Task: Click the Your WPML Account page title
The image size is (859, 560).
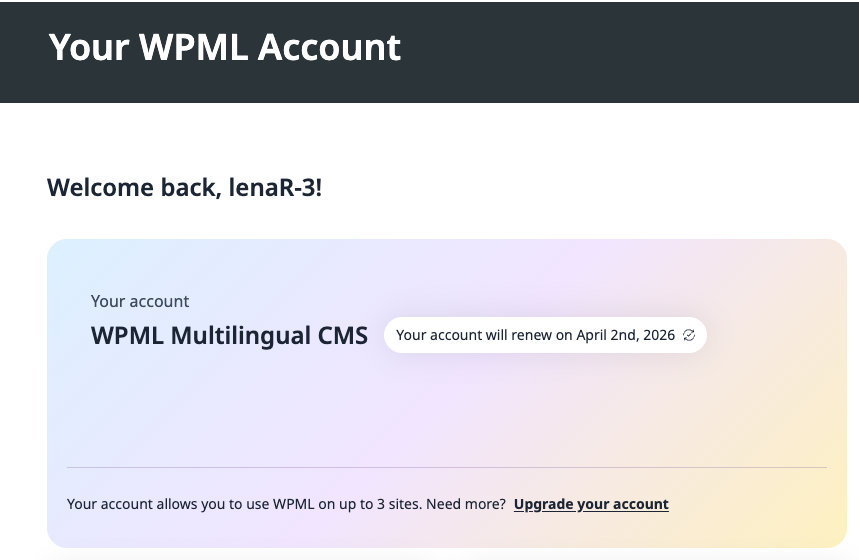Action: point(225,47)
